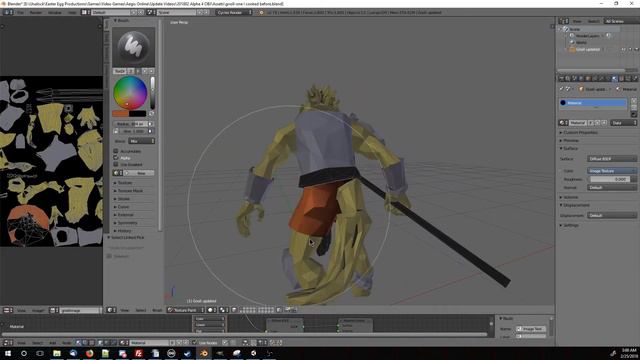Open the Blend mode Mix dropdown
This screenshot has width=640, height=360.
(x=142, y=141)
